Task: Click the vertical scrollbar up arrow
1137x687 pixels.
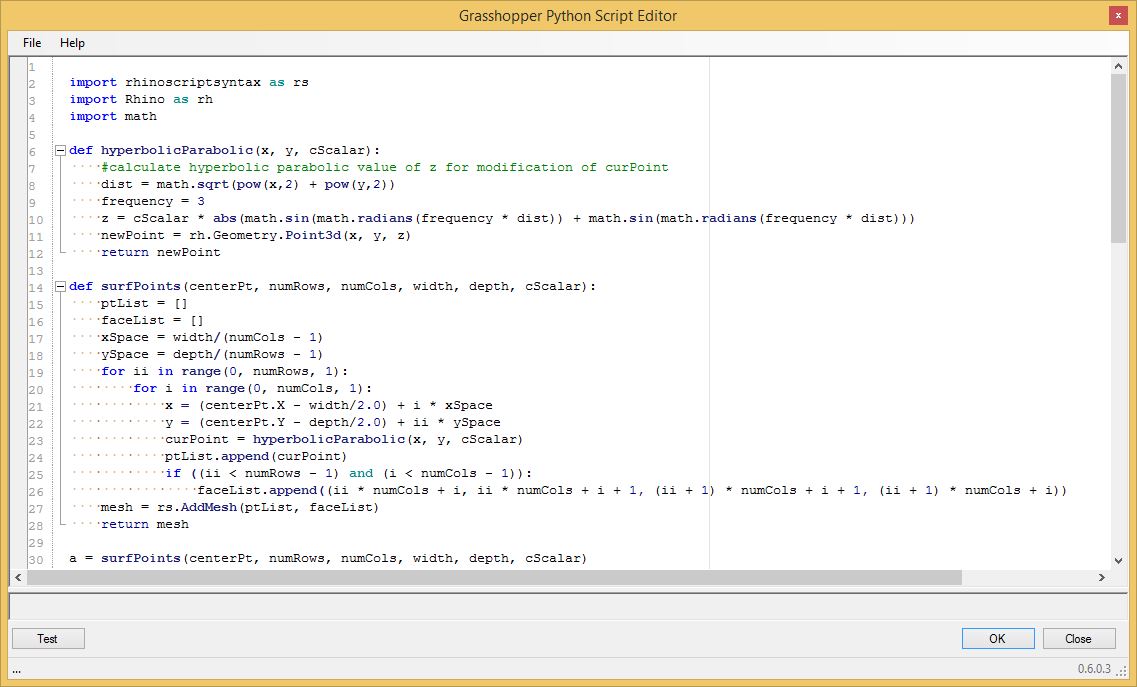Action: (x=1118, y=66)
